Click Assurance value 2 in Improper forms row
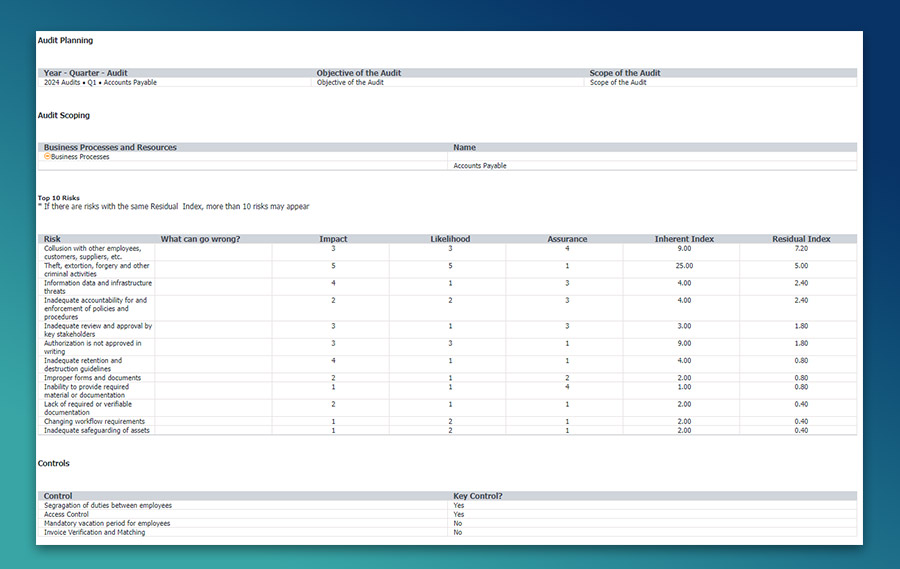This screenshot has height=569, width=900. pos(567,378)
